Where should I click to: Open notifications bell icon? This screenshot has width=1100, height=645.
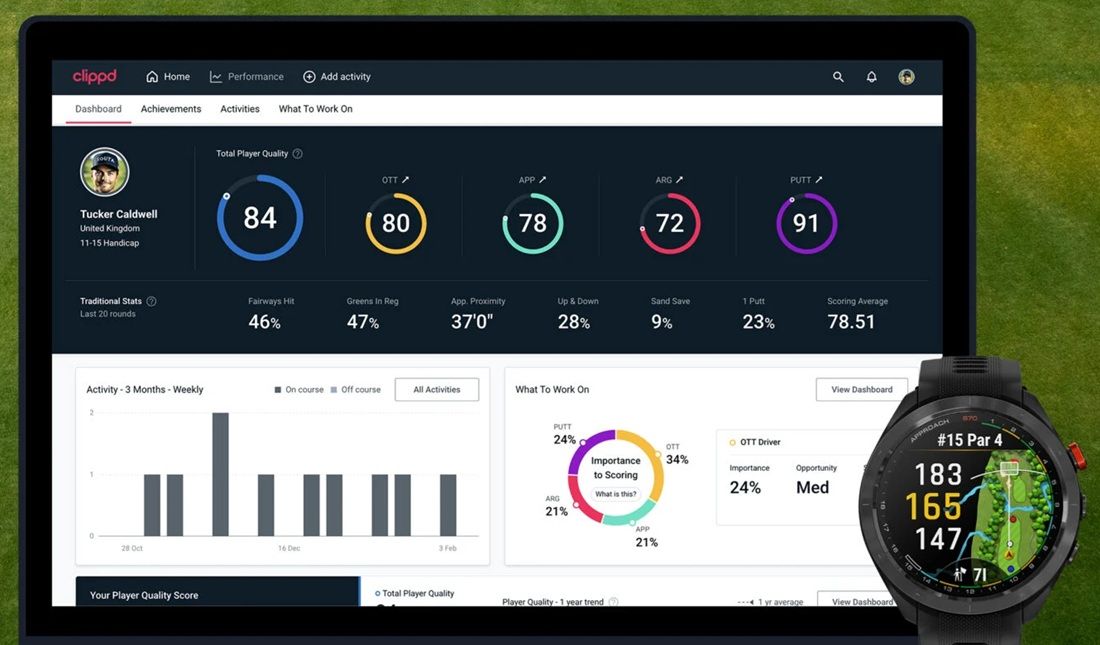[x=871, y=77]
